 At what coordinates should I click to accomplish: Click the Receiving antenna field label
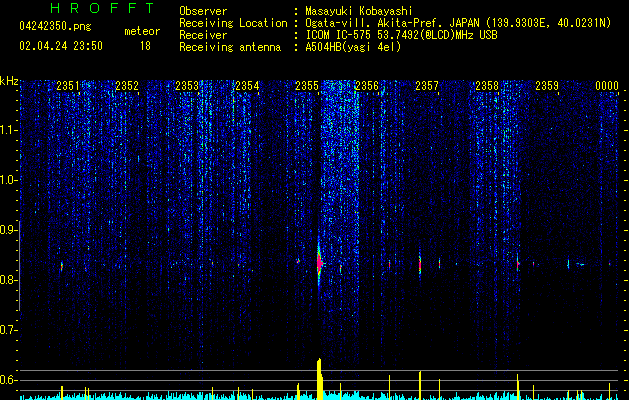(x=230, y=47)
